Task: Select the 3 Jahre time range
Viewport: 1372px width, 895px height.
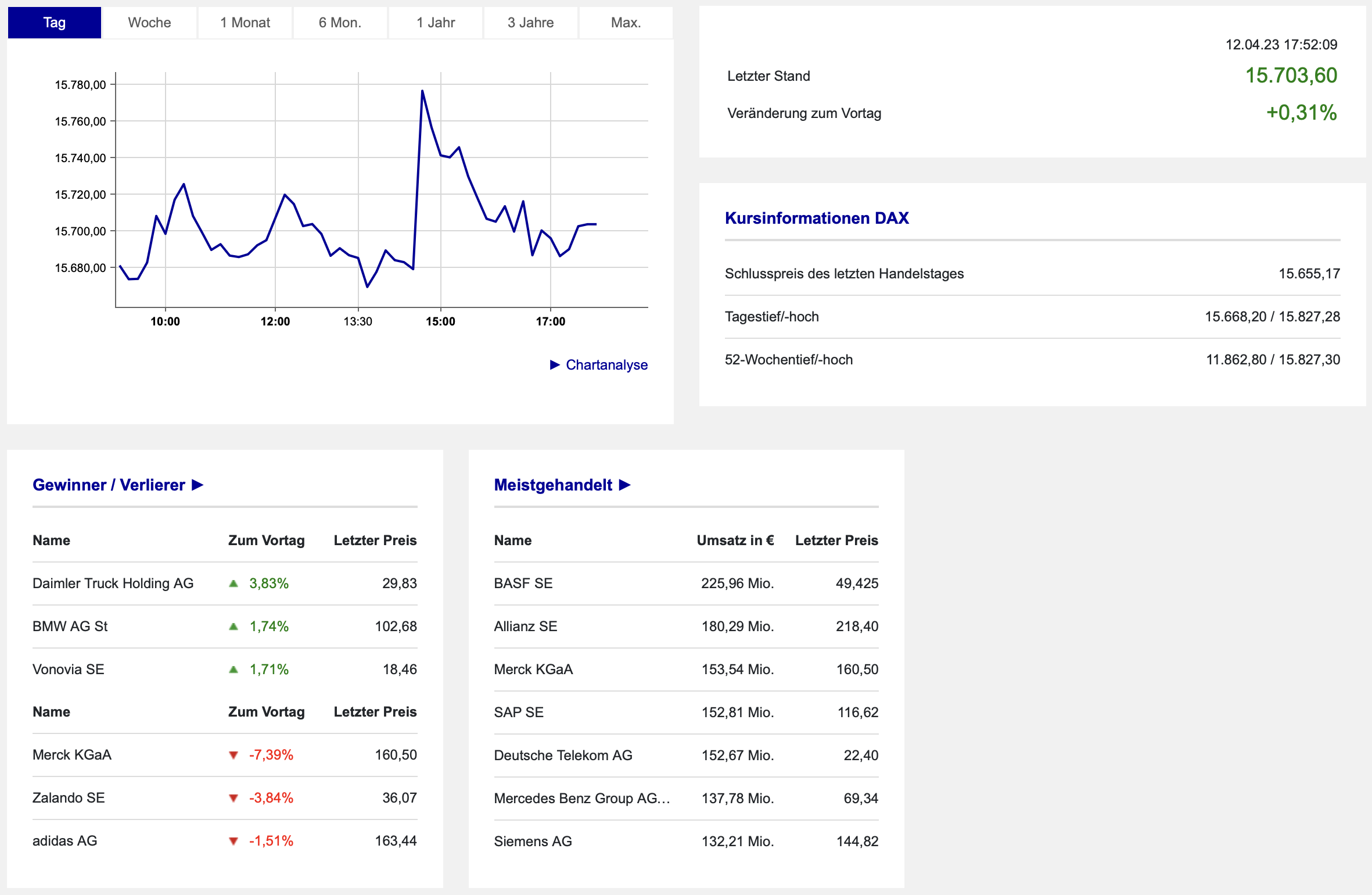Action: [x=530, y=23]
